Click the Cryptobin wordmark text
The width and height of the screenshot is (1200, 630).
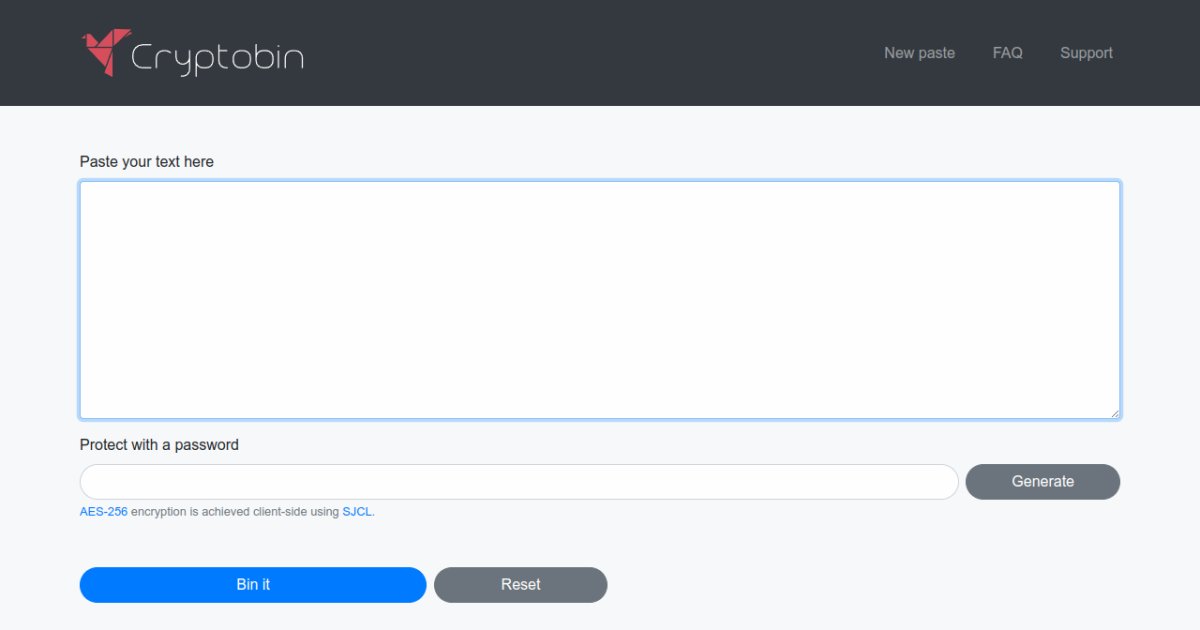[x=217, y=57]
